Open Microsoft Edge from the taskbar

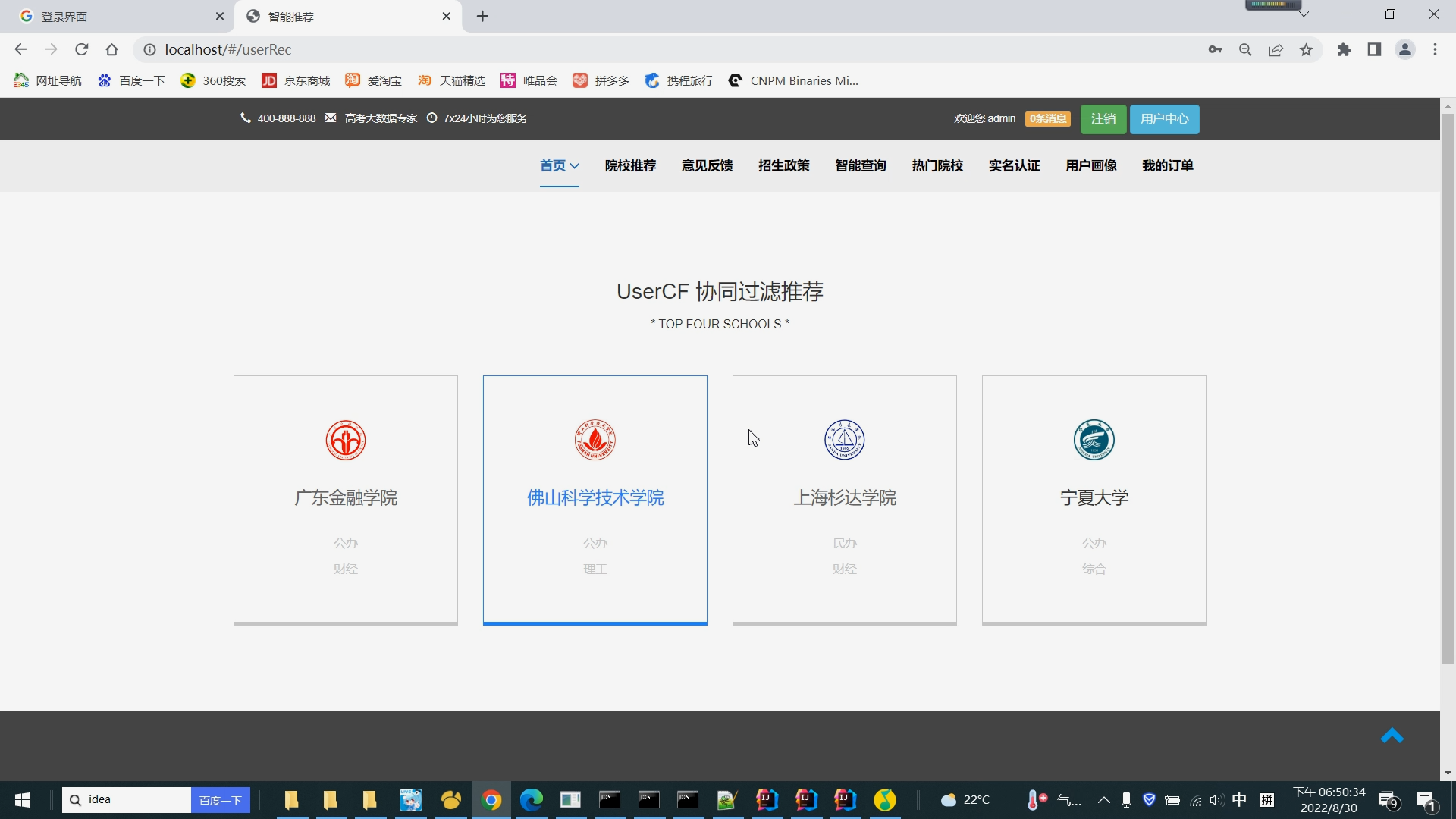(532, 799)
